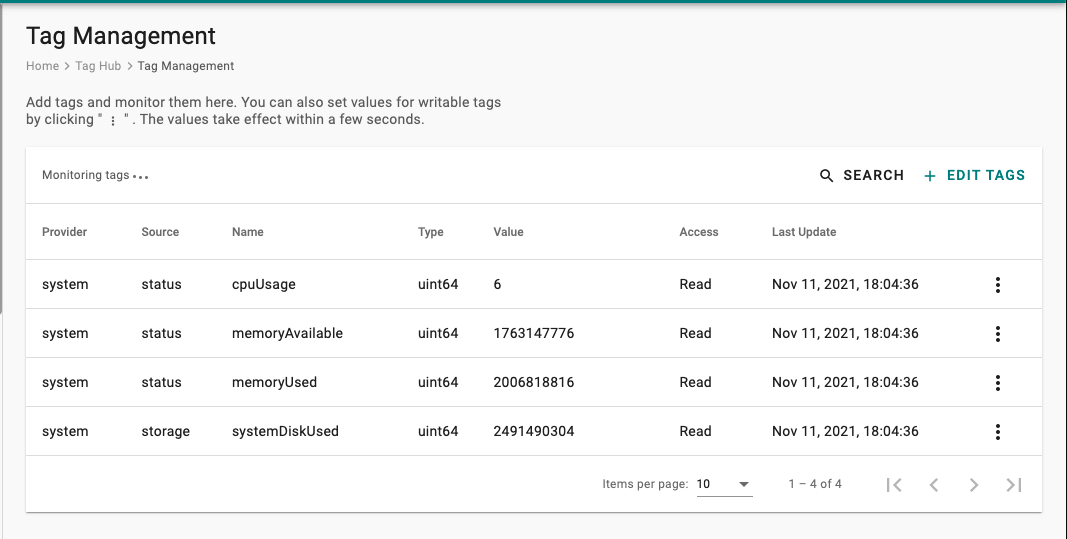Click the magnifier search icon
The height and width of the screenshot is (539, 1067).
(826, 176)
